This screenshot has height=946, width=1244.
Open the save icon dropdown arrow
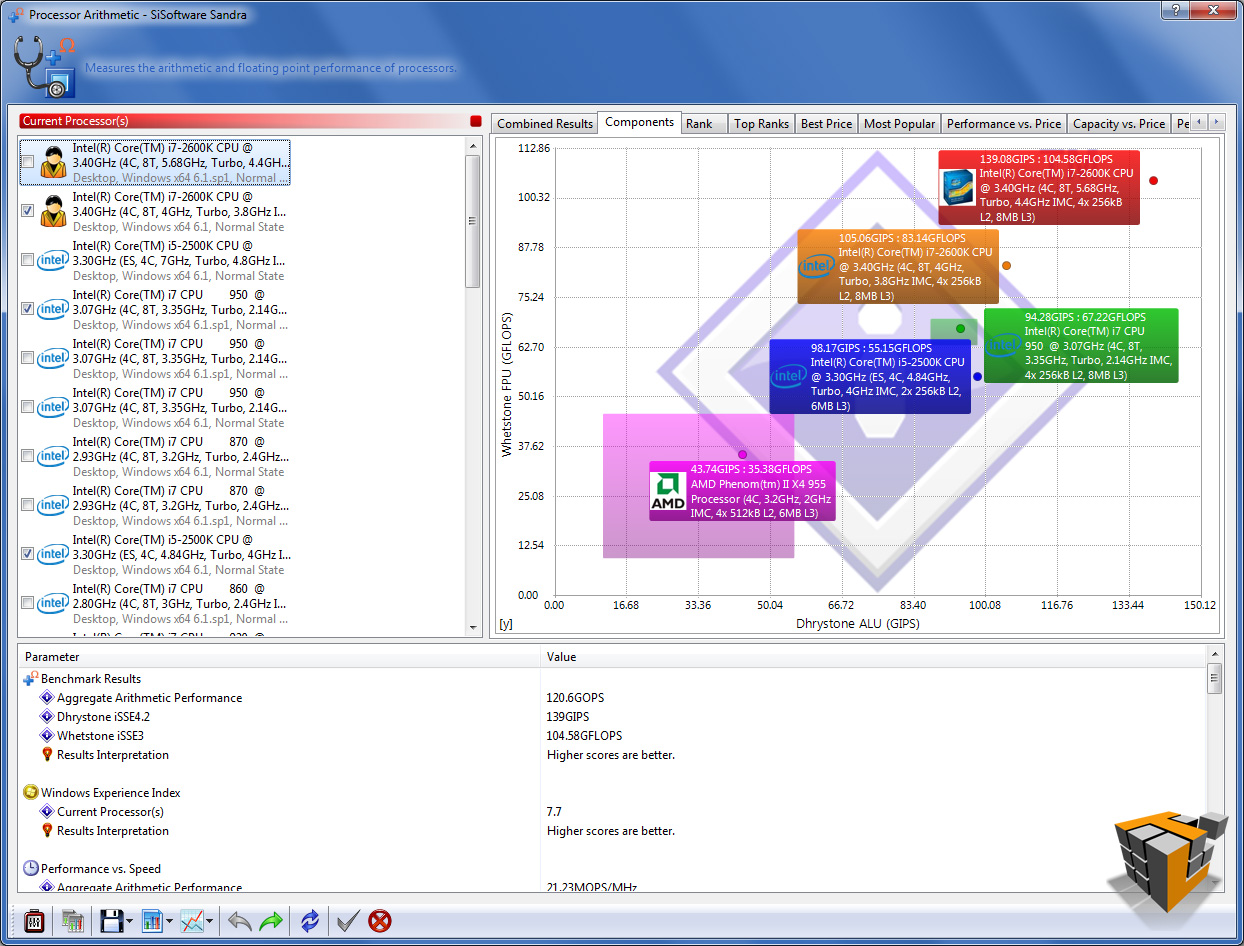(x=130, y=922)
